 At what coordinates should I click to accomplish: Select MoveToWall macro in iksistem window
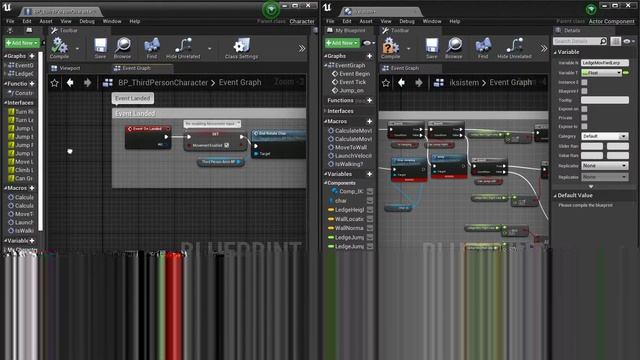[347, 147]
